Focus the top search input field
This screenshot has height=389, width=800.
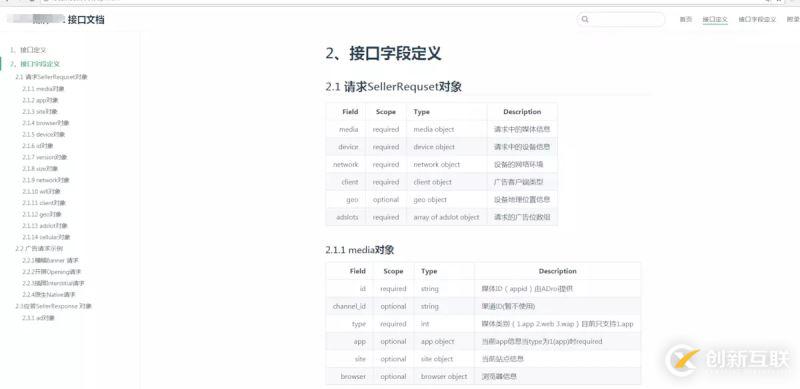pos(621,19)
